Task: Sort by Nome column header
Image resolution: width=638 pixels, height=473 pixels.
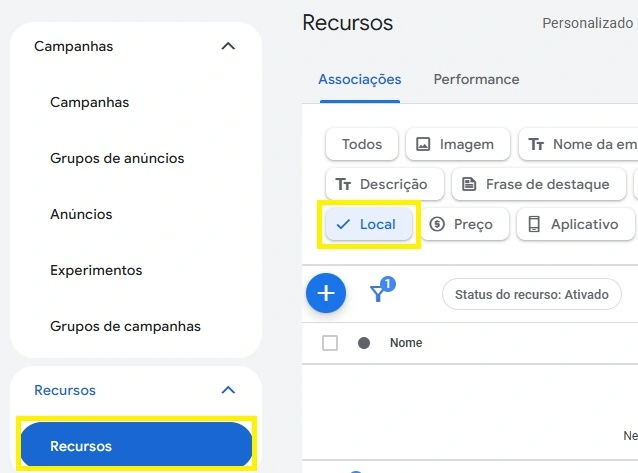Action: [x=406, y=343]
